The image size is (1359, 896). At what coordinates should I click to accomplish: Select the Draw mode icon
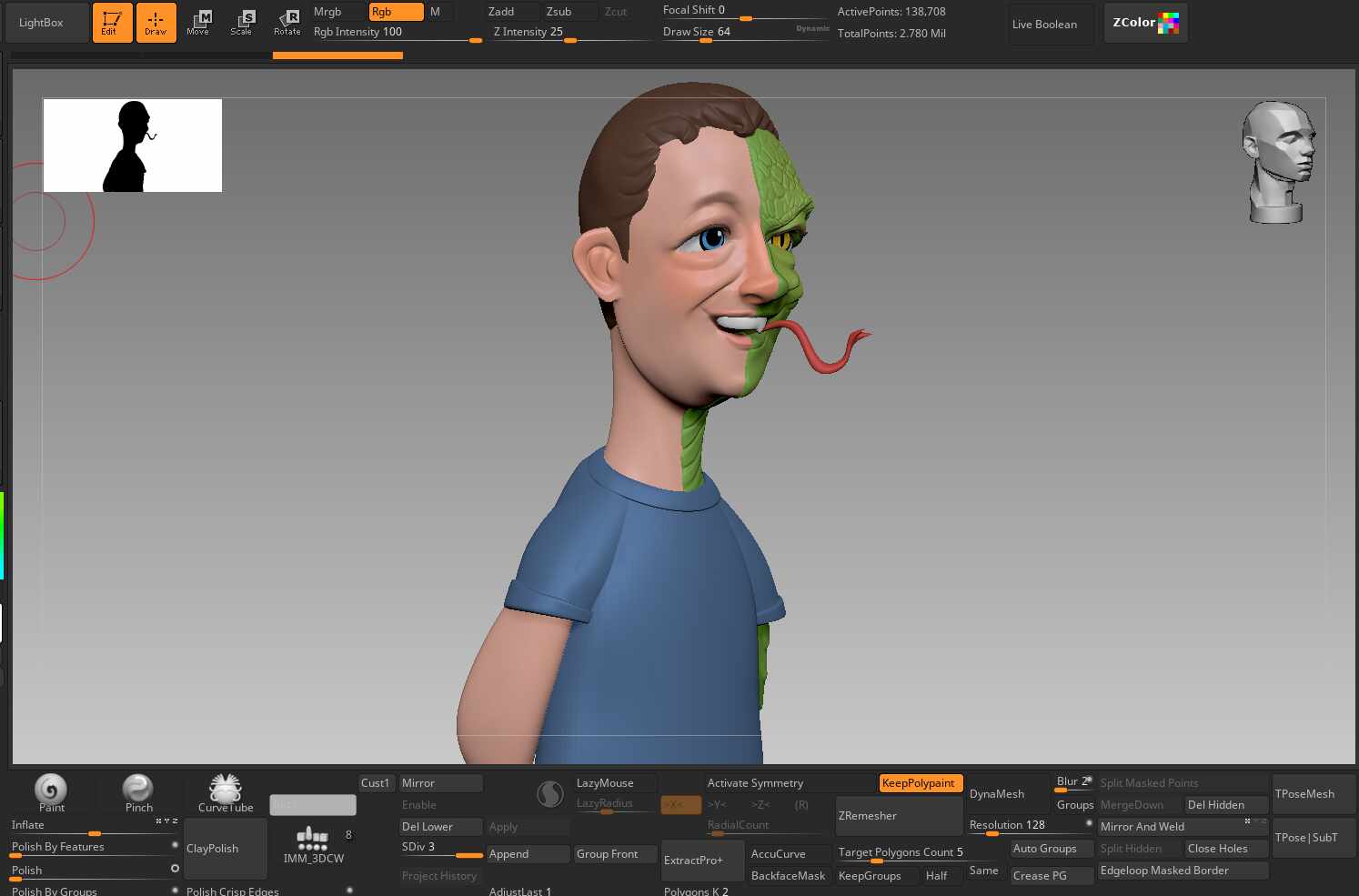tap(156, 23)
